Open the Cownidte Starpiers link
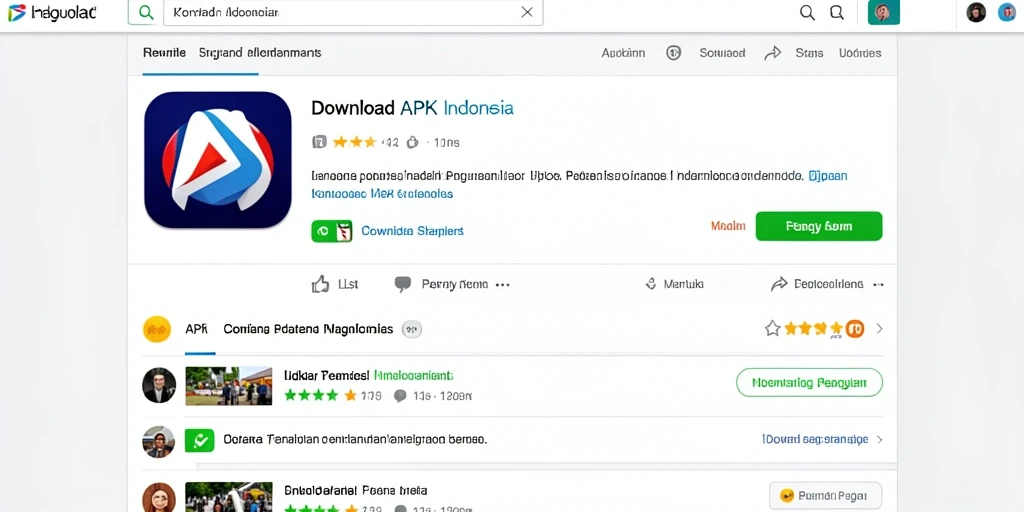Image resolution: width=1024 pixels, height=512 pixels. click(x=412, y=231)
